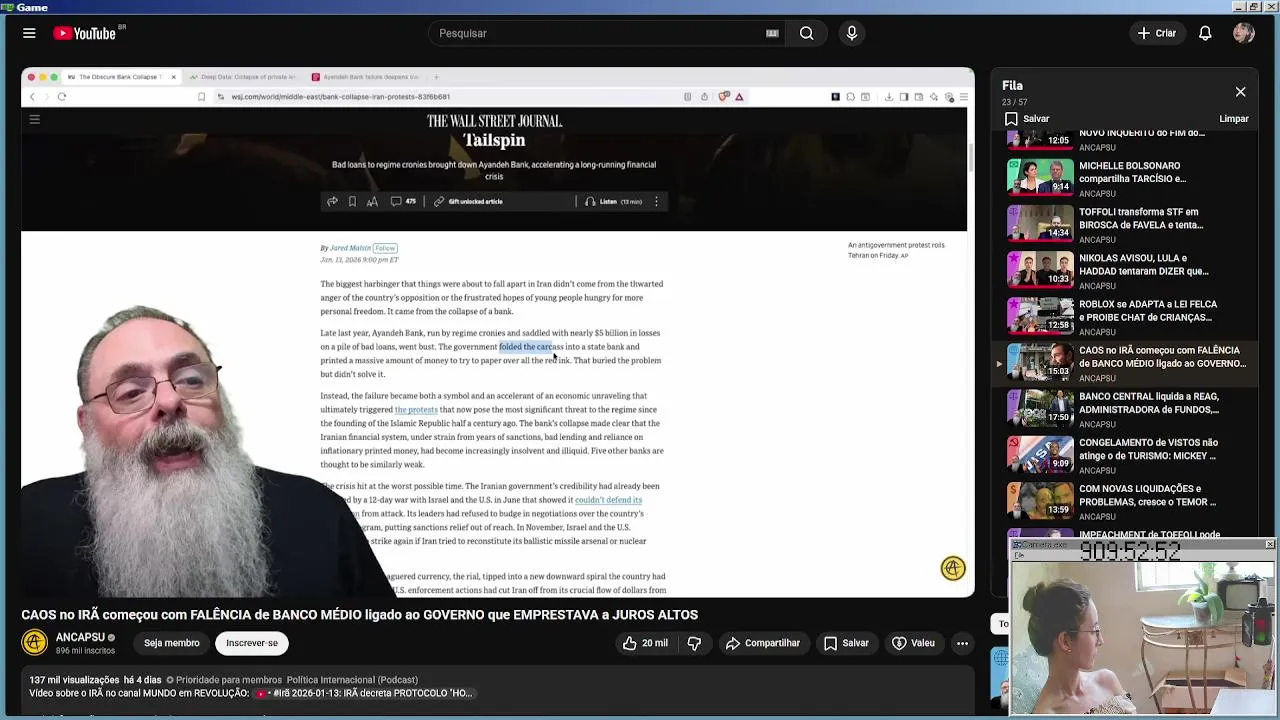Open WSJ article three-dot options
Viewport: 1280px width, 720px height.
coord(656,201)
